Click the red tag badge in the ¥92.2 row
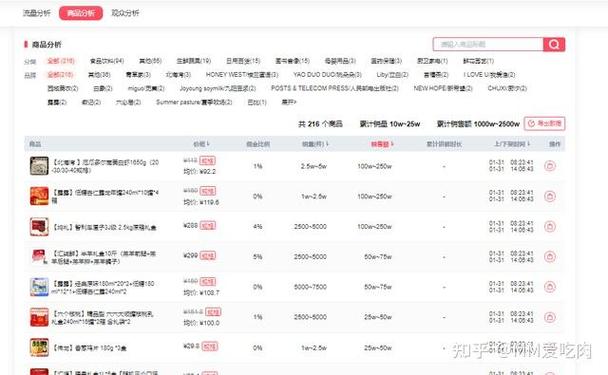The image size is (608, 375). click(207, 161)
